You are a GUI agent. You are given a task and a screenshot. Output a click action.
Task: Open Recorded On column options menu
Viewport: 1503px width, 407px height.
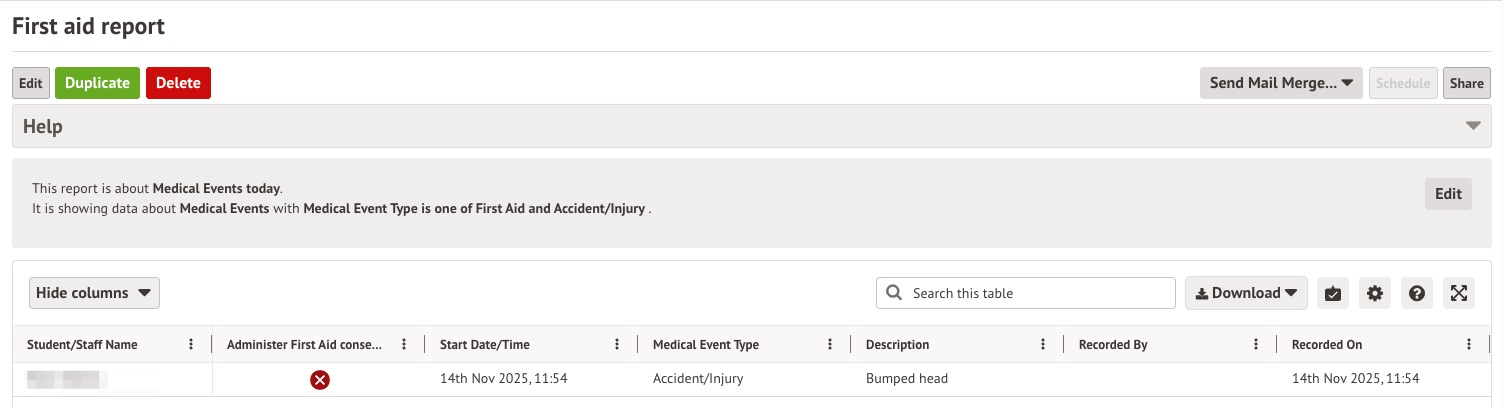point(1469,345)
